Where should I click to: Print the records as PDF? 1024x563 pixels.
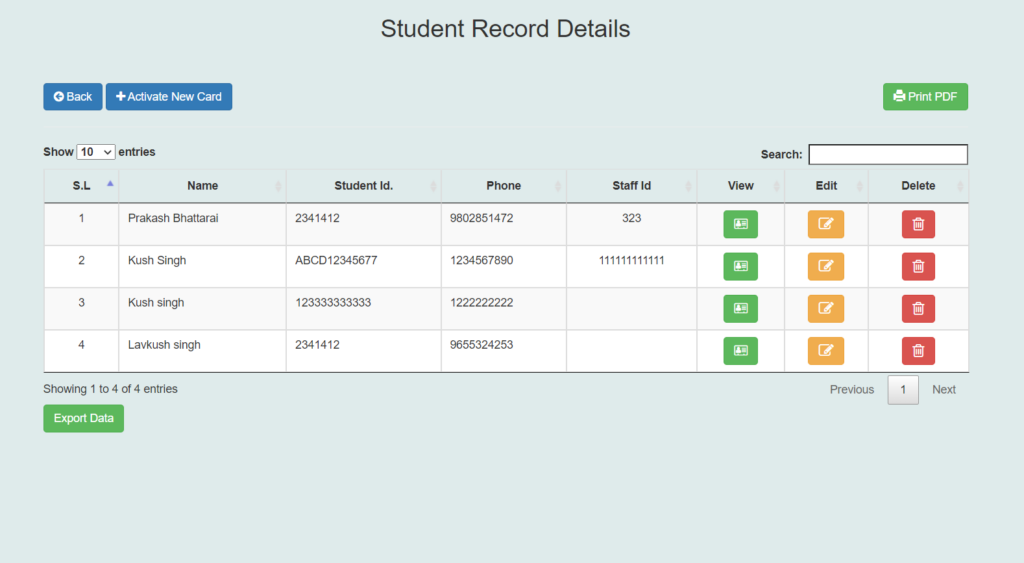[925, 97]
